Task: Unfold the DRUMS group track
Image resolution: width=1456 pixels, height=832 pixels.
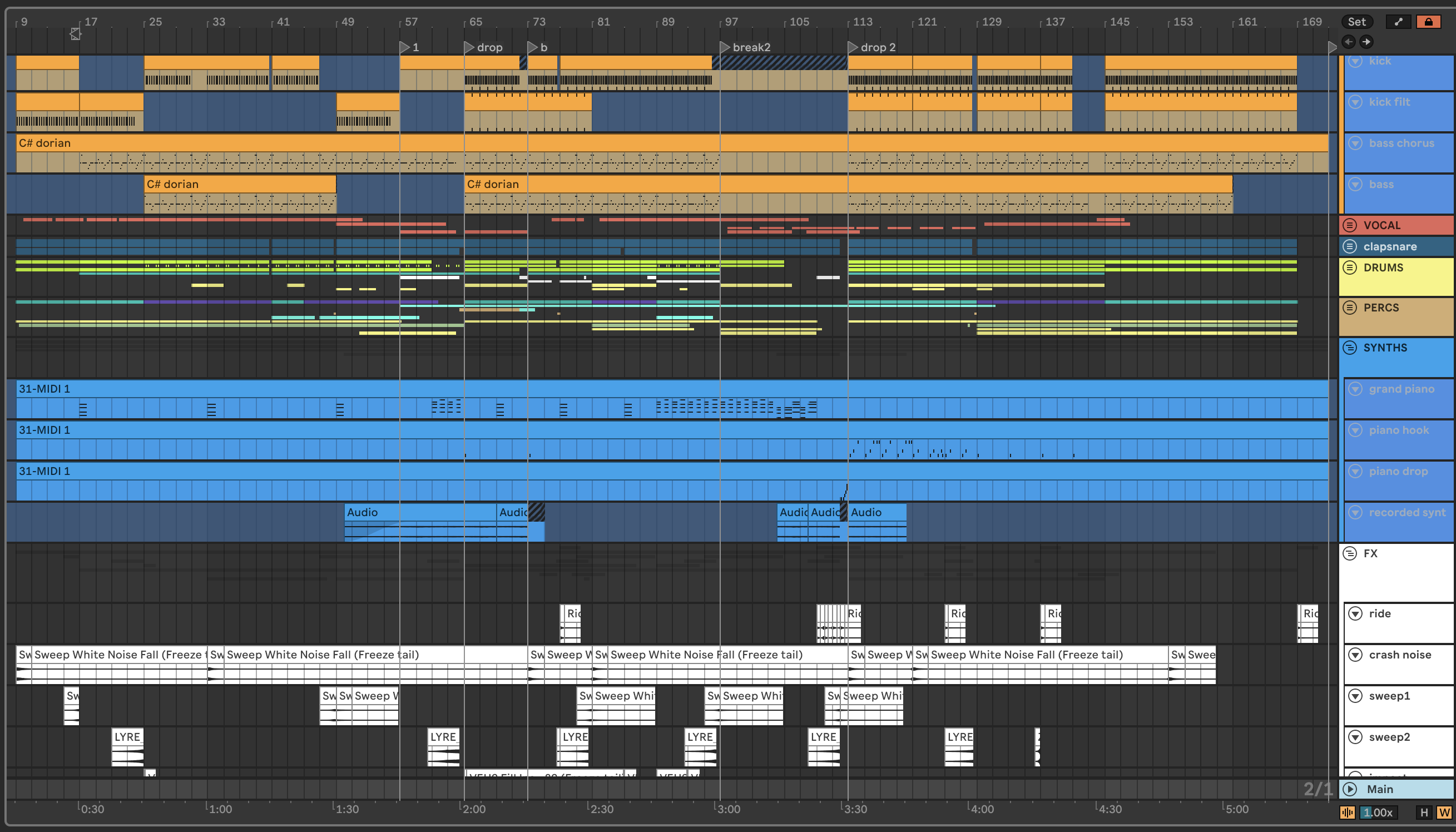Action: (x=1350, y=268)
